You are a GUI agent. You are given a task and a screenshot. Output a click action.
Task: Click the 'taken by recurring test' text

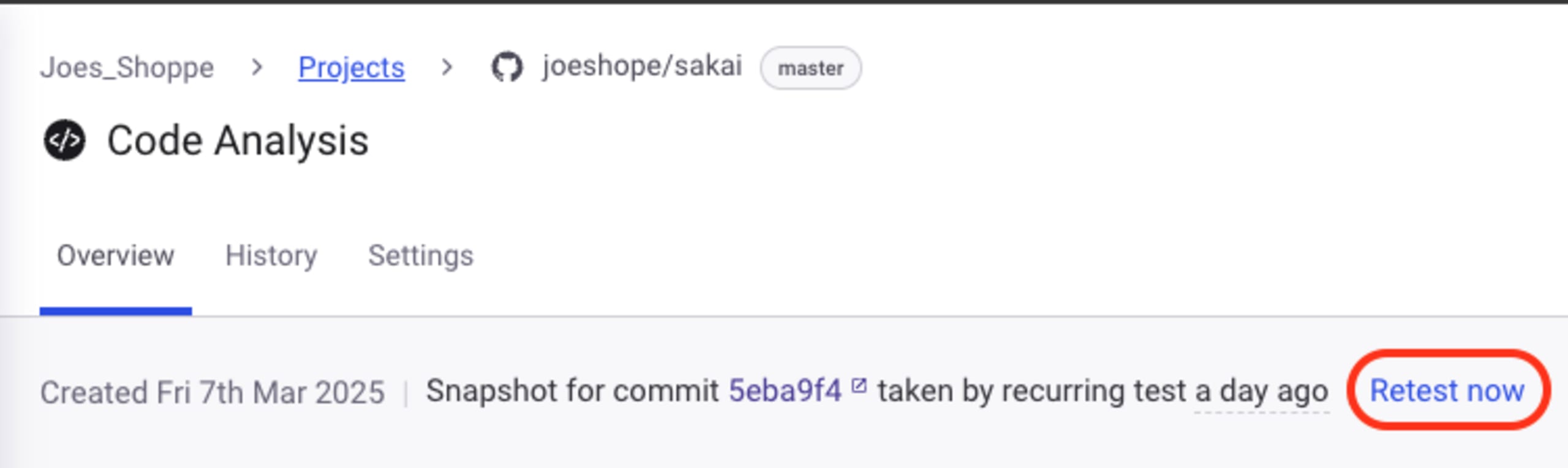click(x=1032, y=391)
